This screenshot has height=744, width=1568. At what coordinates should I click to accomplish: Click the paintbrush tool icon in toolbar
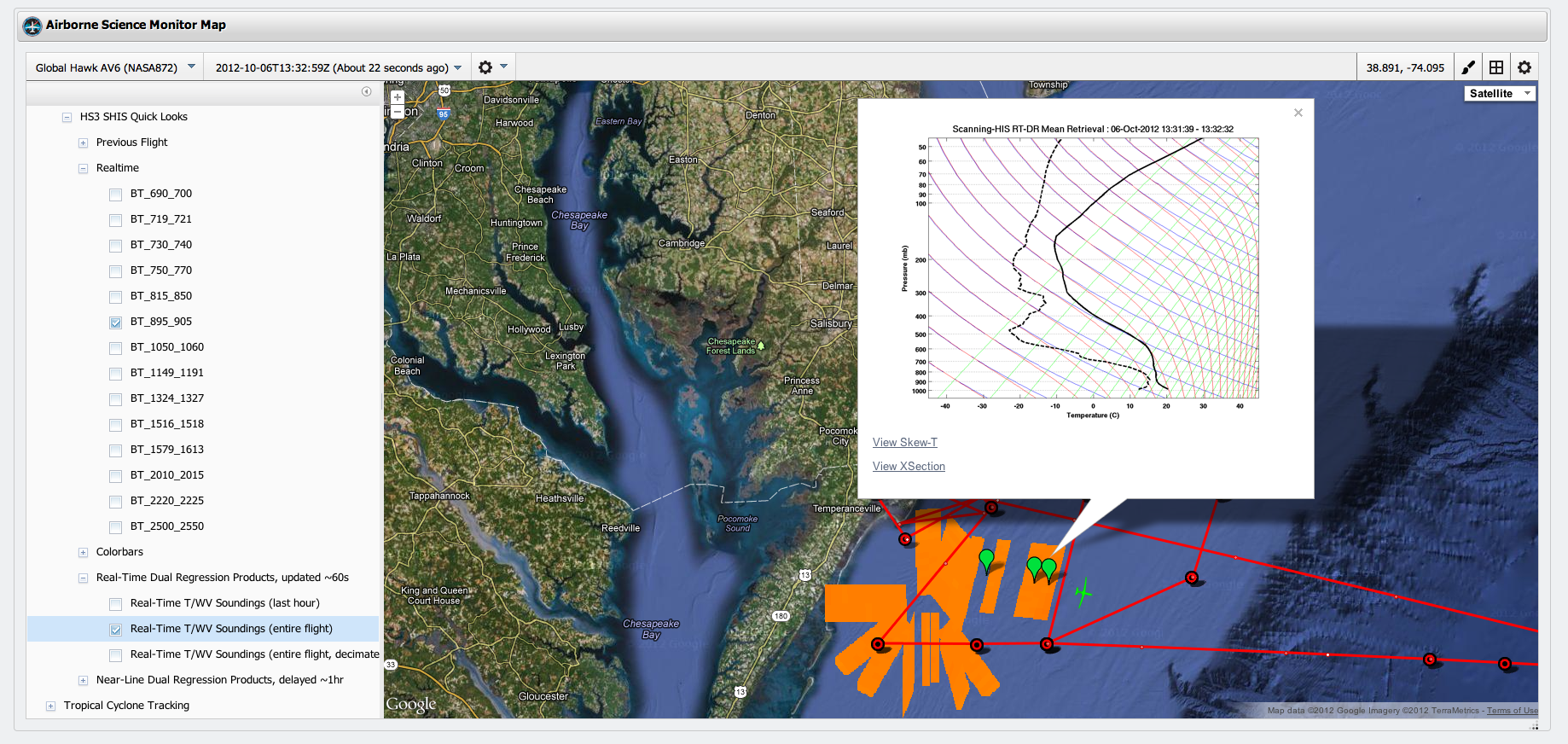coord(1468,67)
